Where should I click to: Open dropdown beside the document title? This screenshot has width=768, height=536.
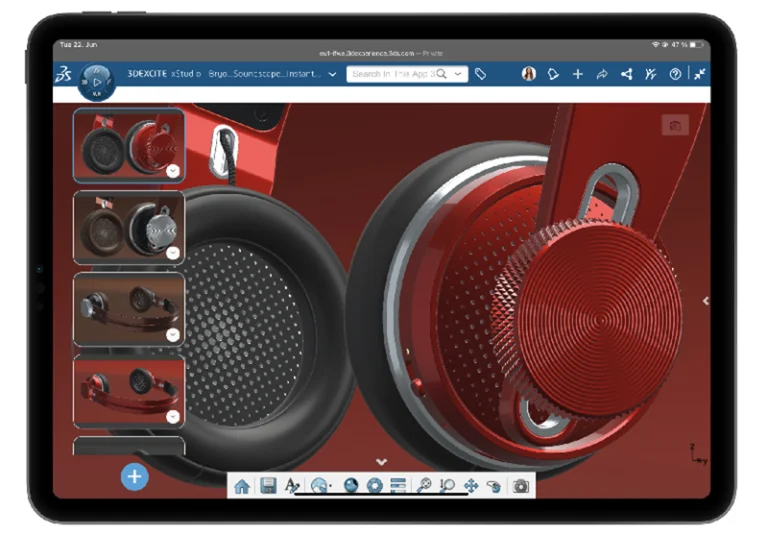[x=332, y=74]
